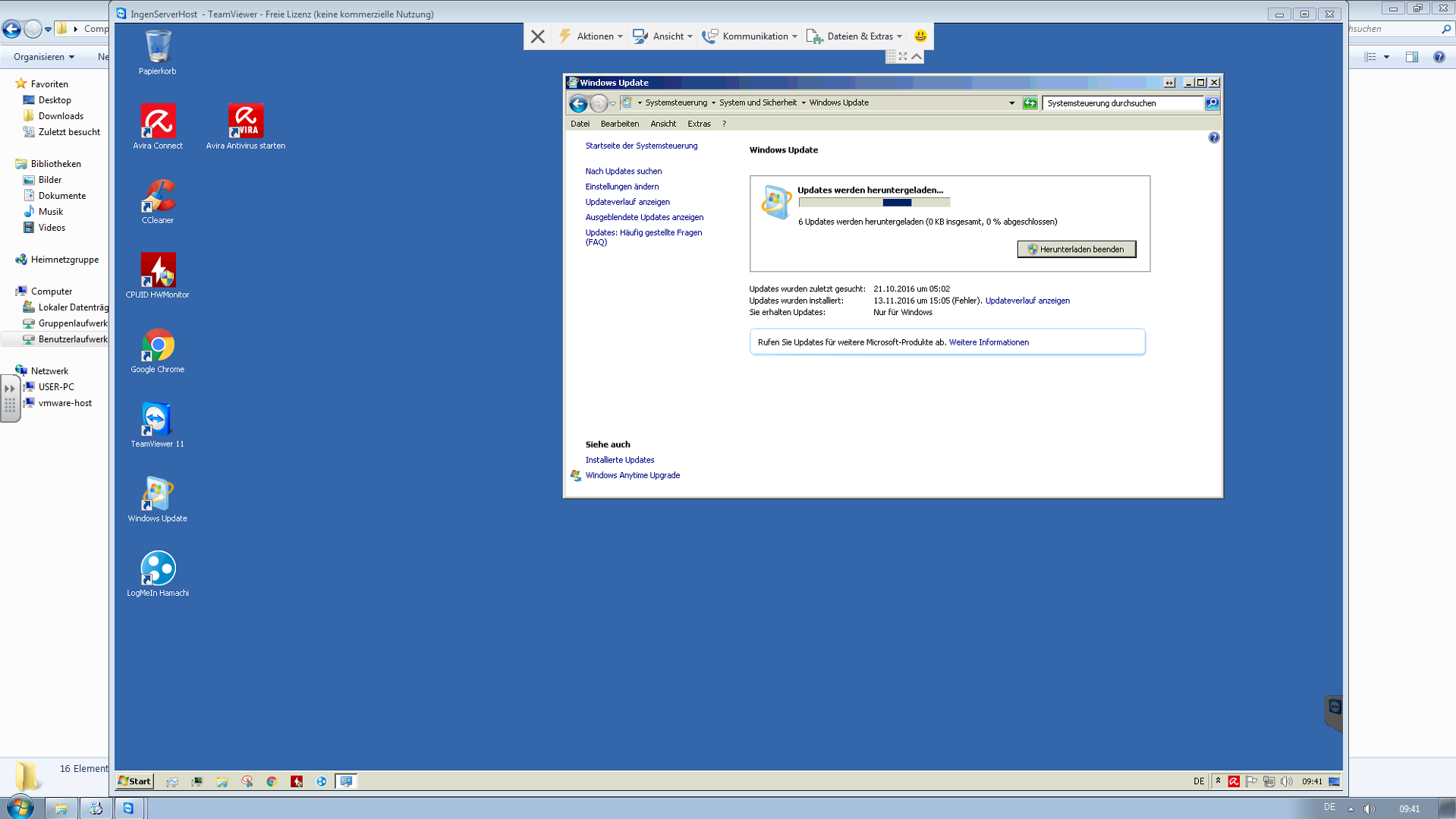The width and height of the screenshot is (1456, 819).
Task: Collapse the TeamViewer toolbar with the up chevron
Action: pyautogui.click(x=917, y=57)
